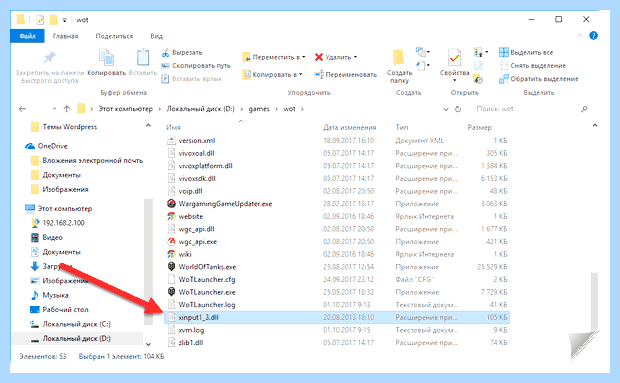
Task: Select the xinput1_3.dll file
Action: click(336, 317)
